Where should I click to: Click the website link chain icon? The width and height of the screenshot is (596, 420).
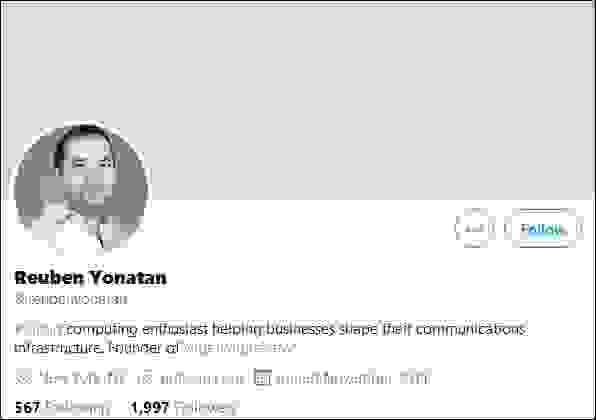(x=144, y=379)
